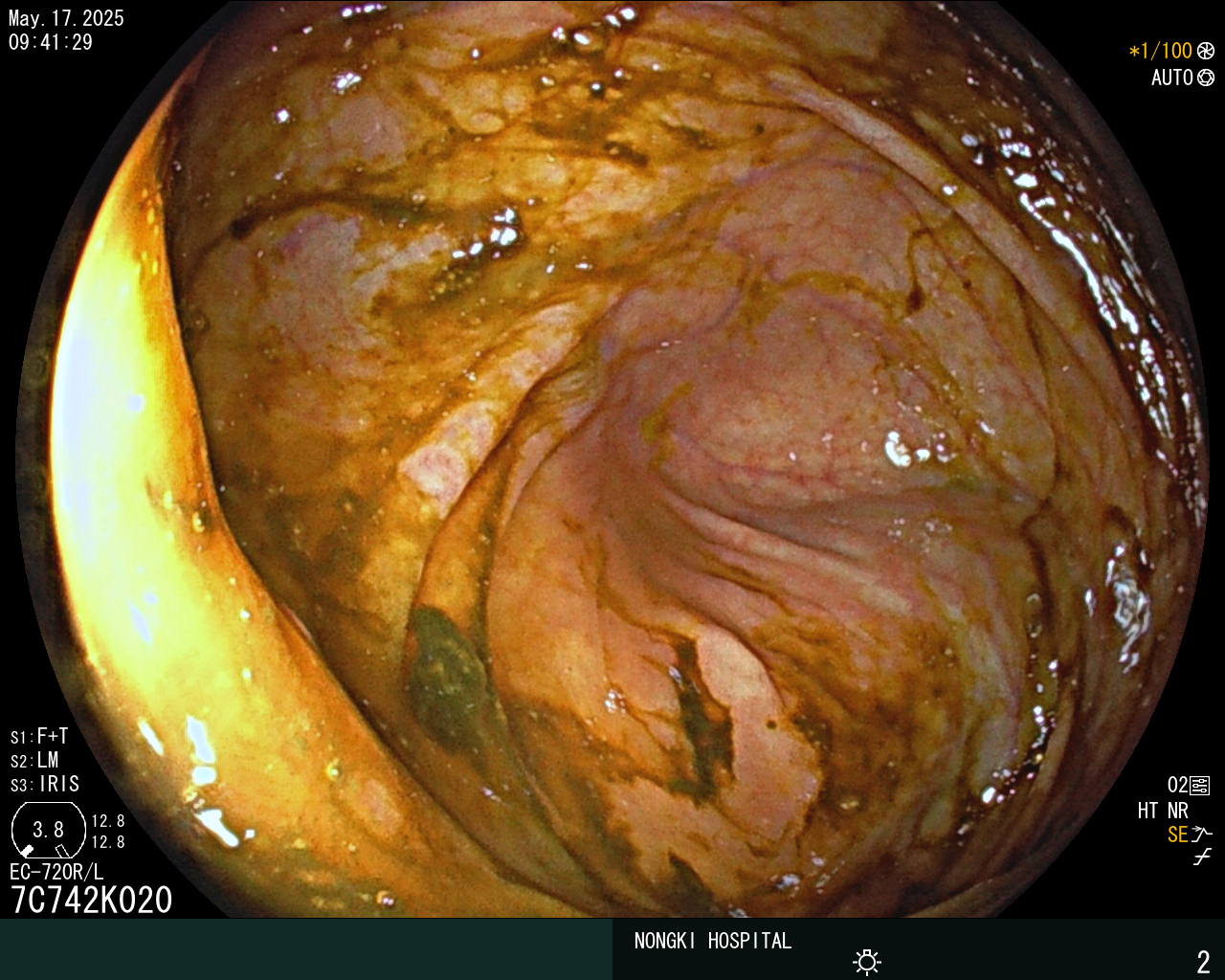This screenshot has height=980, width=1225.
Task: Click the tone curve icon below SE
Action: [1202, 857]
